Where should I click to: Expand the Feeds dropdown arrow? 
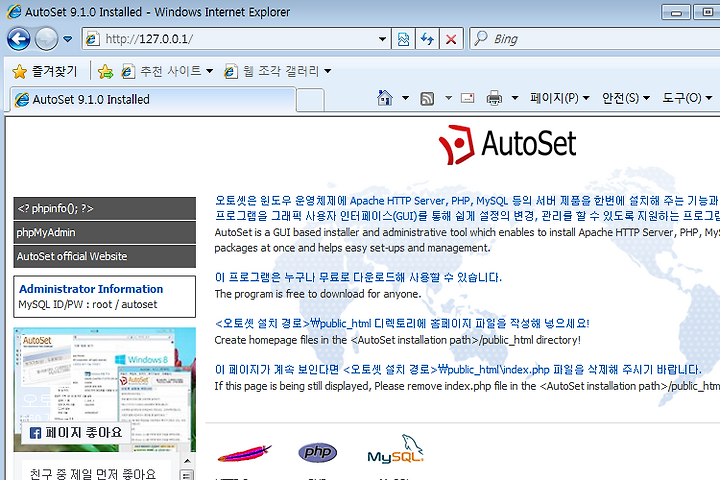pyautogui.click(x=448, y=98)
